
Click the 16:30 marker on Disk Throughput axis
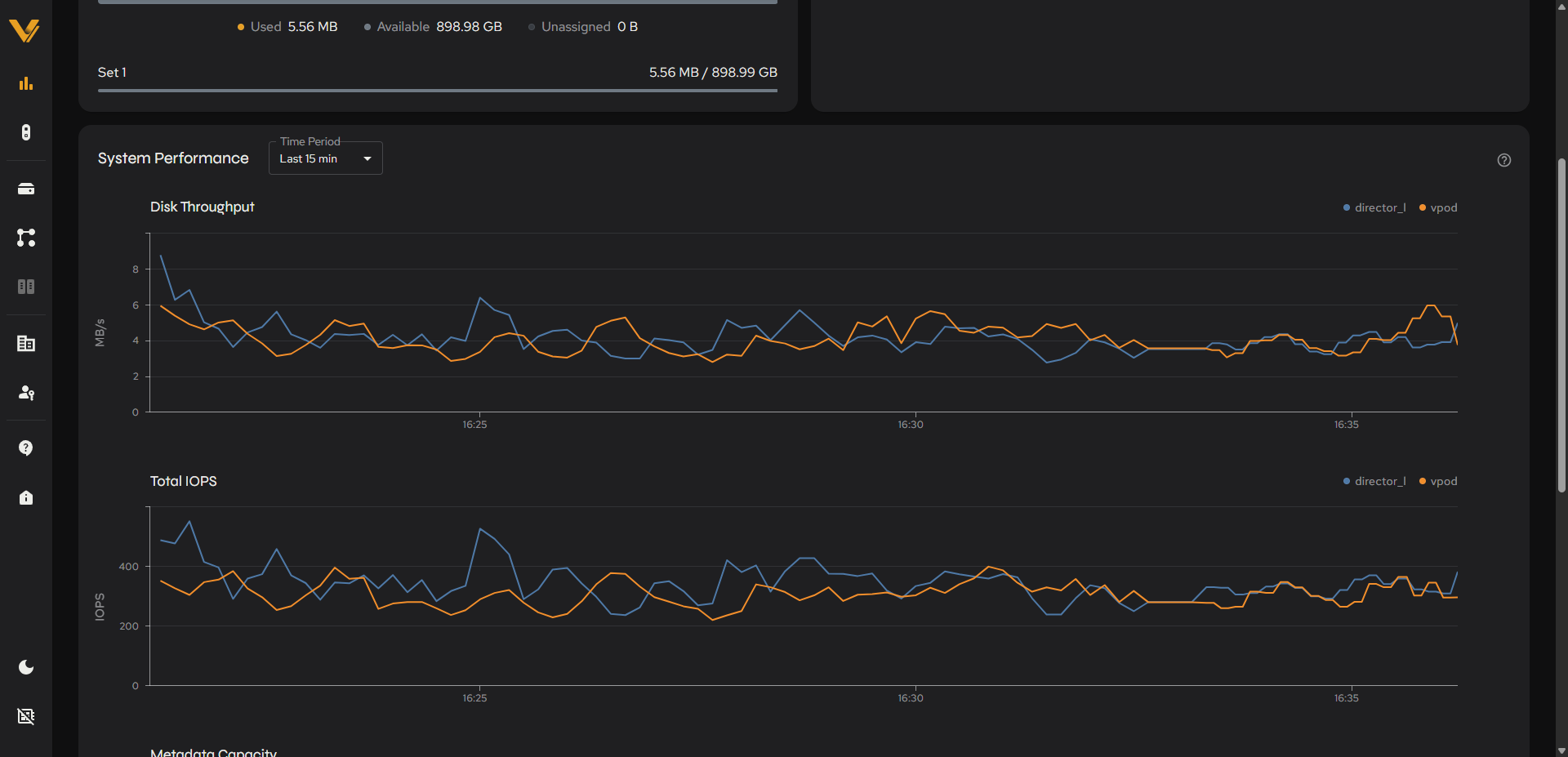pyautogui.click(x=911, y=425)
